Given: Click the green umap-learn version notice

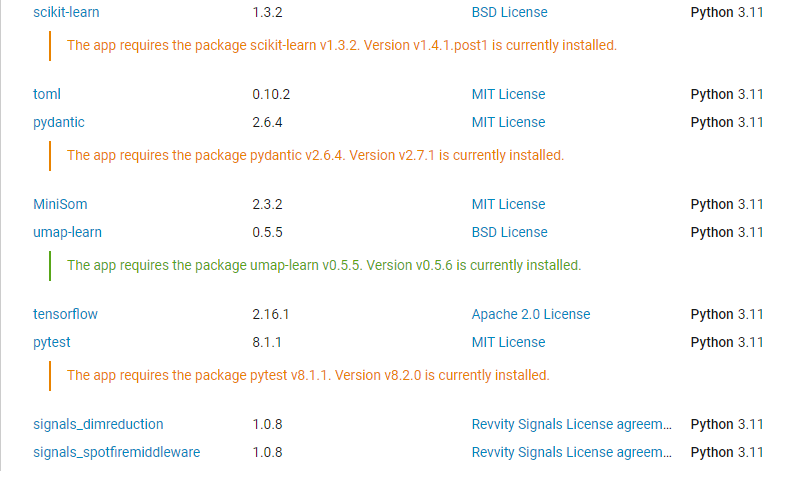Looking at the screenshot, I should coord(324,265).
